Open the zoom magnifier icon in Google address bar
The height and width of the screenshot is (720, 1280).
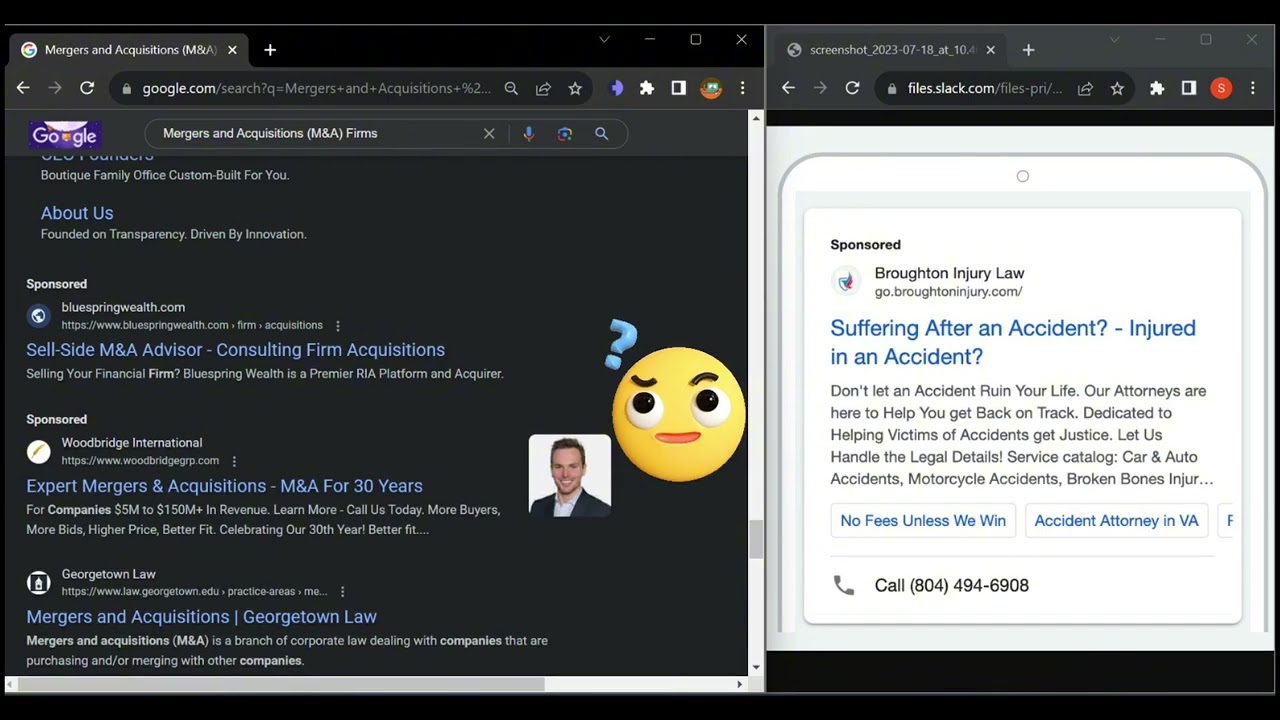pyautogui.click(x=511, y=88)
